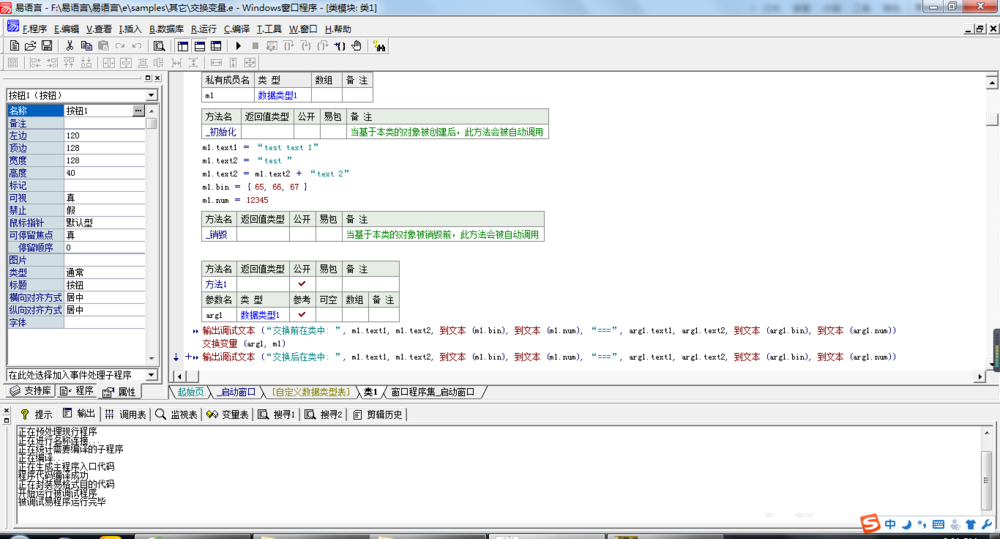Toggle the 中 Chinese input mode icon
Image resolution: width=1000 pixels, height=539 pixels.
click(890, 524)
